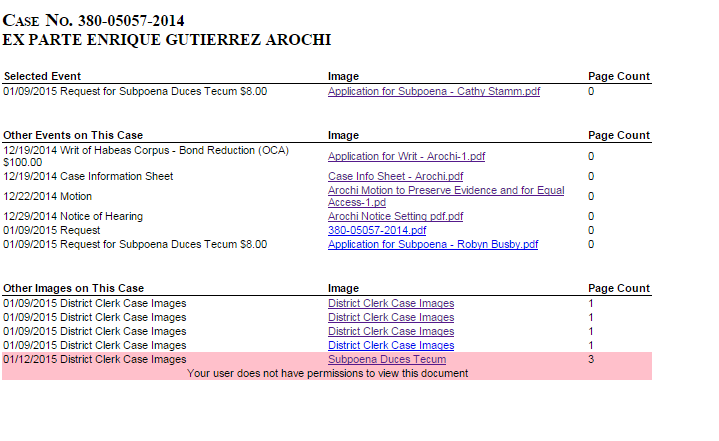The image size is (719, 441).
Task: Click the Other Events on This Case header
Action: [x=73, y=135]
